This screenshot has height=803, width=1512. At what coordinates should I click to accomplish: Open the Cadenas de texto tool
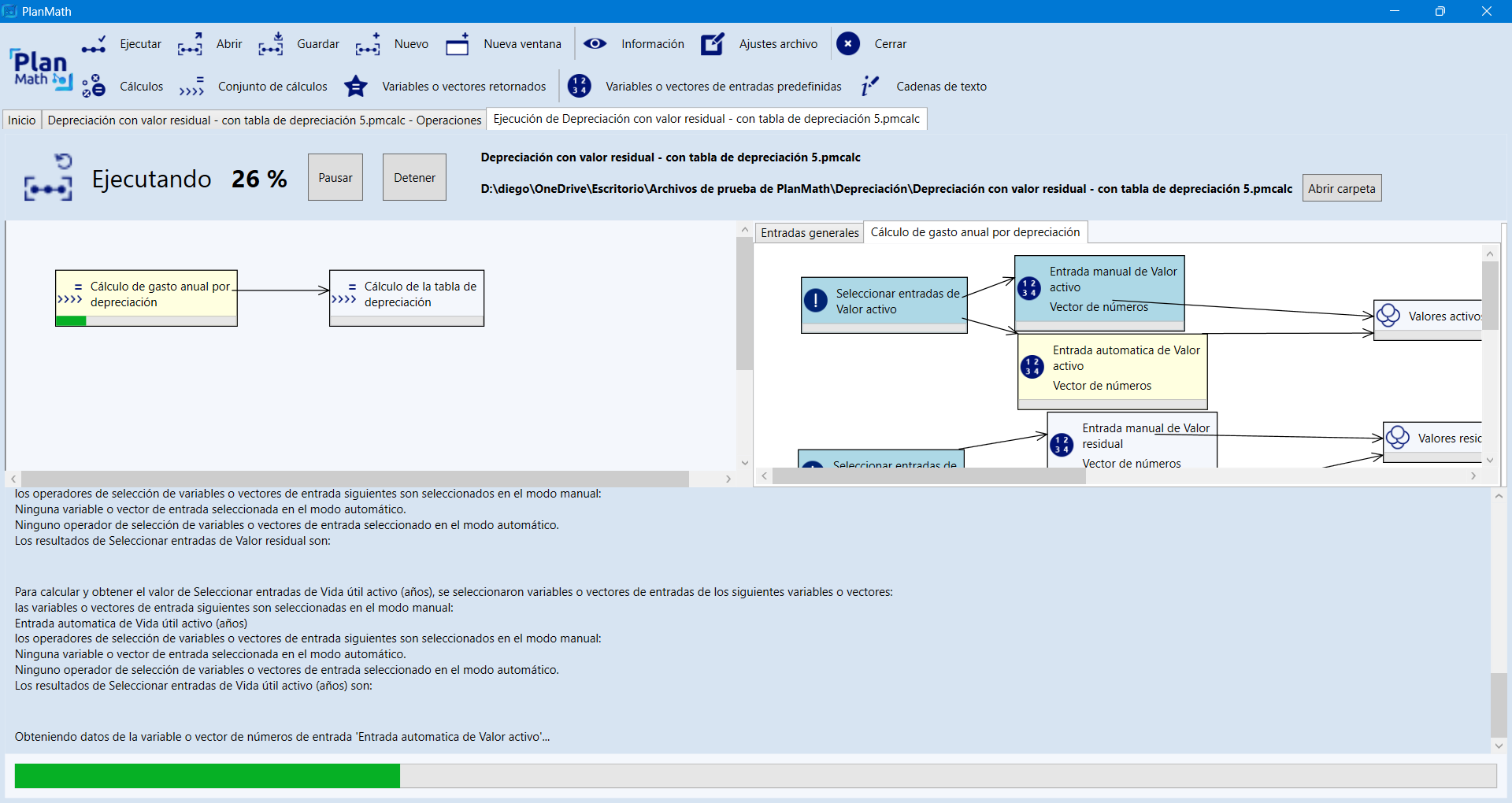[x=869, y=87]
